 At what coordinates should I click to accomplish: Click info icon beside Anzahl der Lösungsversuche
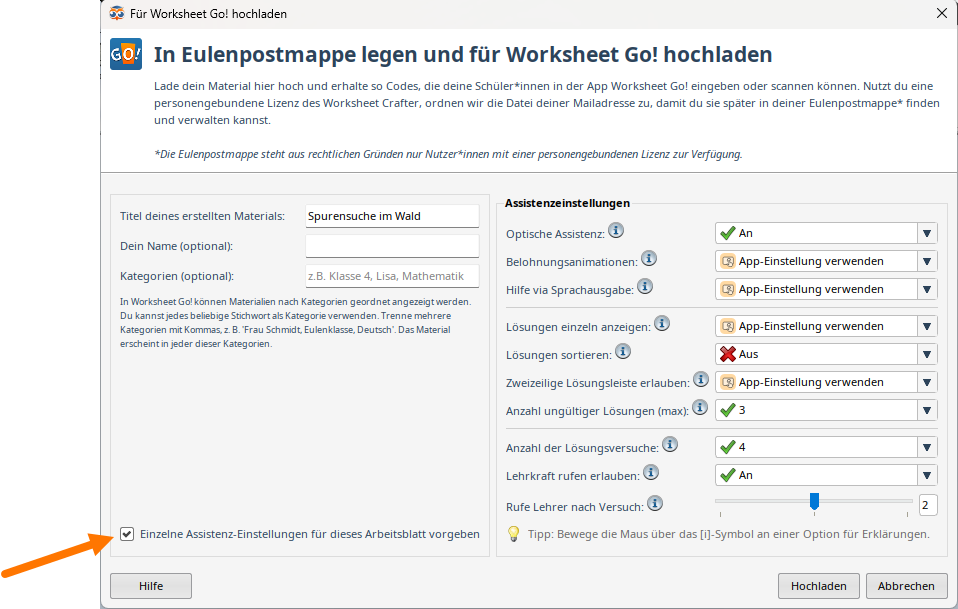tap(670, 444)
